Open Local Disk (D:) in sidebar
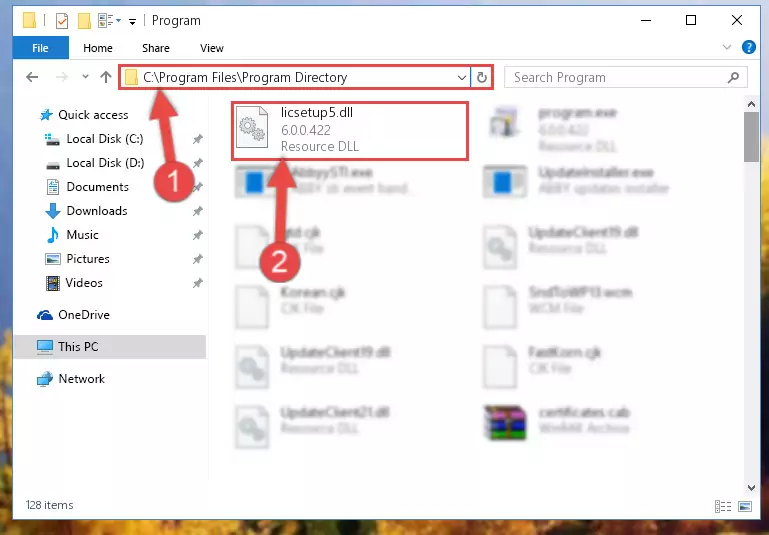 click(x=105, y=163)
